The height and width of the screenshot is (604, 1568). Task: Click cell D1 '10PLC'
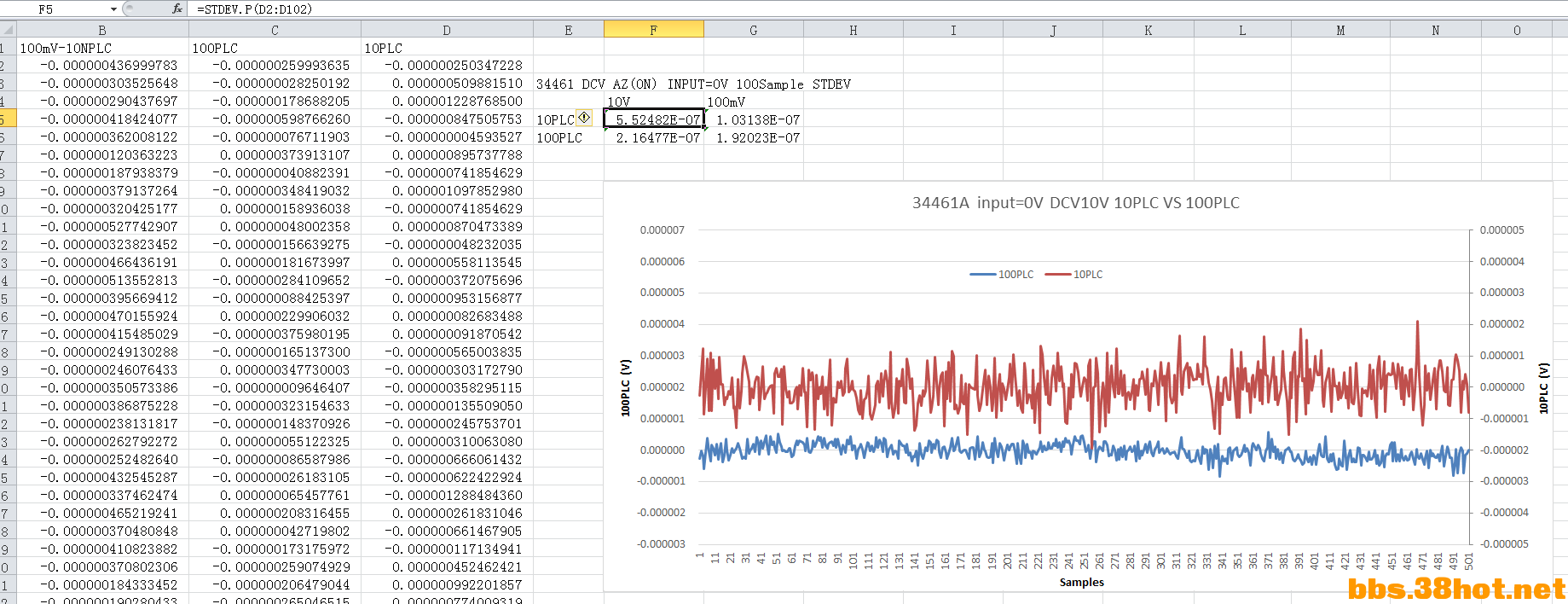point(447,48)
